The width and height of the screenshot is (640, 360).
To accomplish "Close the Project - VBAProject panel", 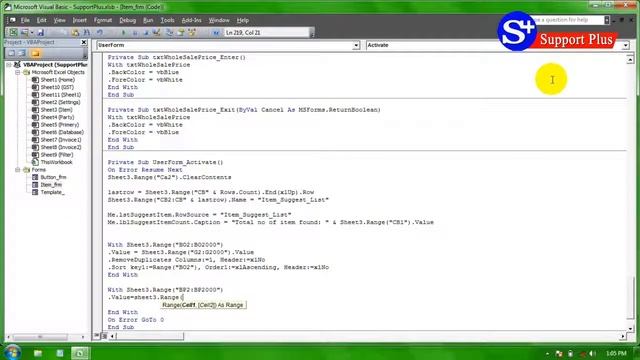I will point(84,42).
